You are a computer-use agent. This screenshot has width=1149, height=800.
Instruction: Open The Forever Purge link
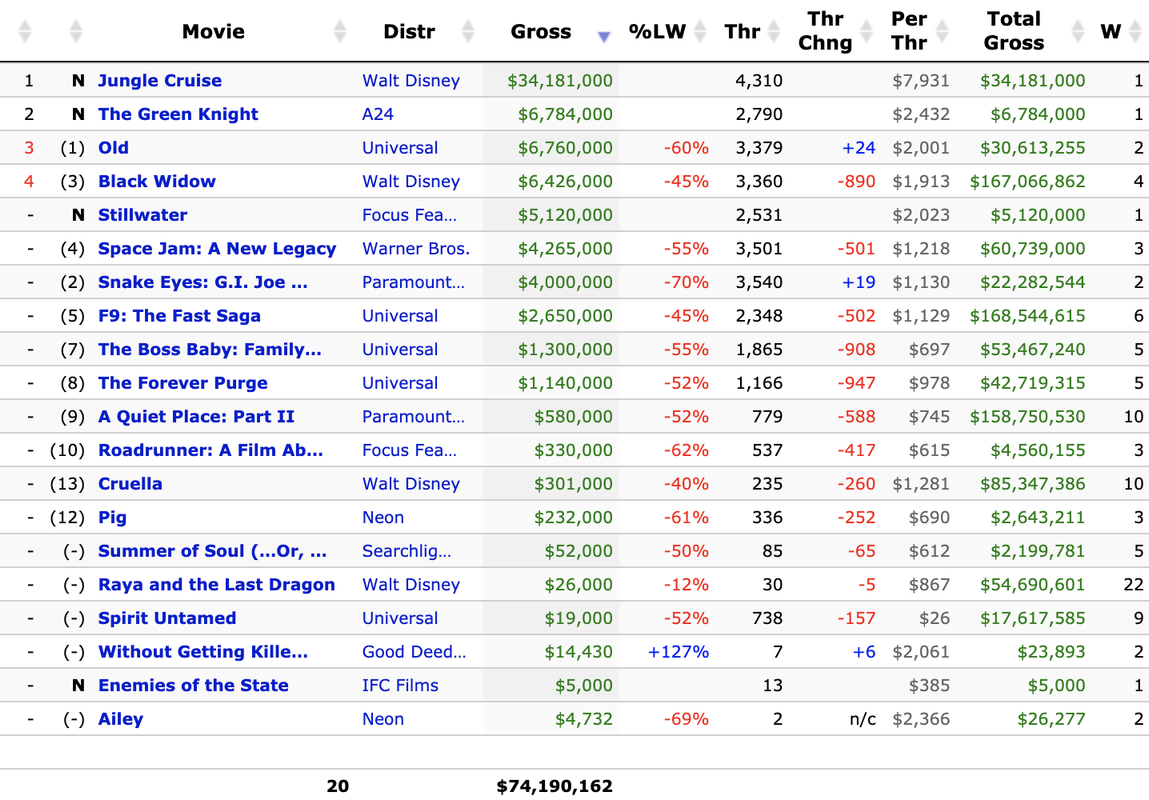coord(183,383)
